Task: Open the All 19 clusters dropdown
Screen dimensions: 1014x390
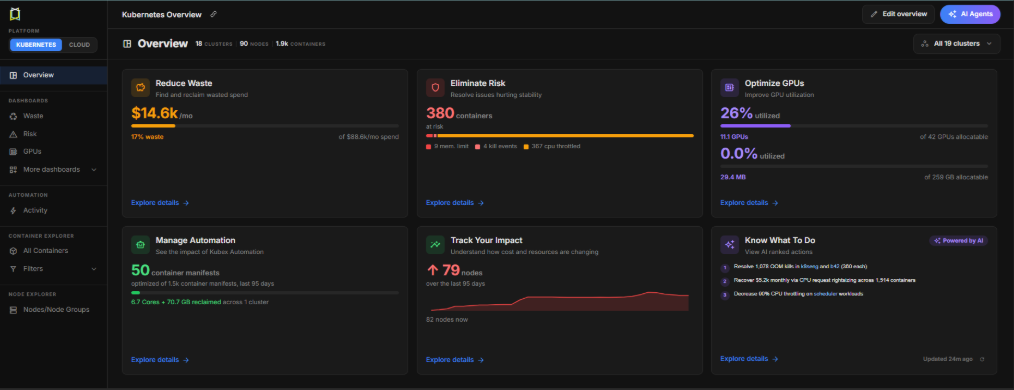Action: (956, 44)
